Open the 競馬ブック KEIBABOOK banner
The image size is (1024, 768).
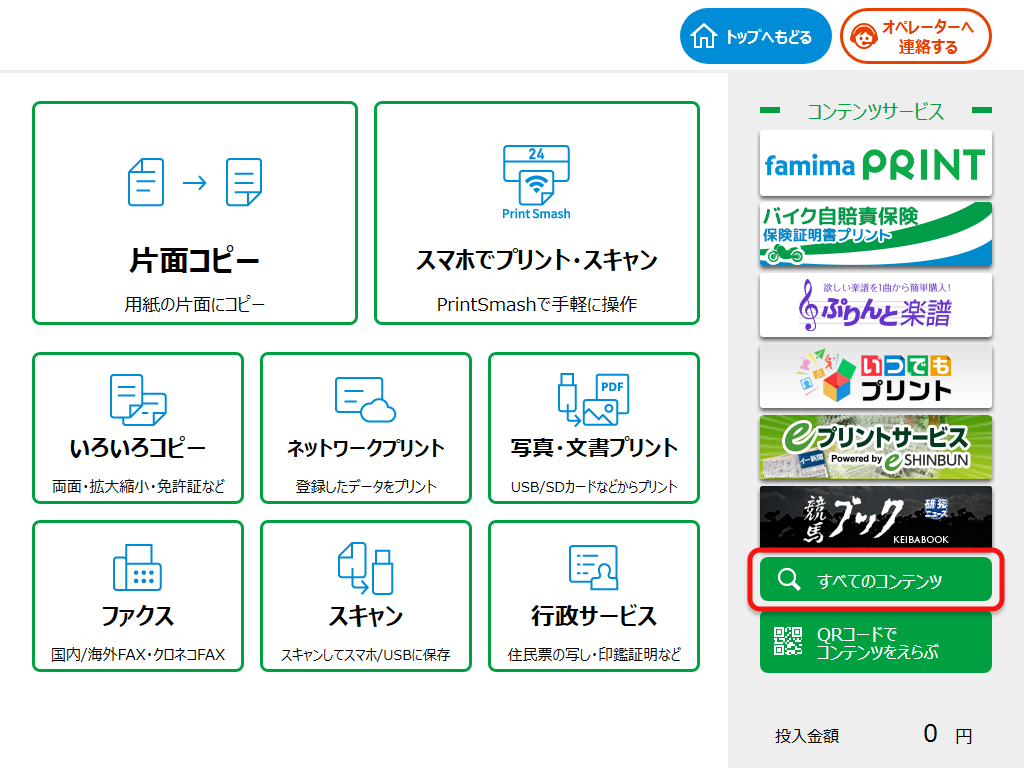[875, 518]
